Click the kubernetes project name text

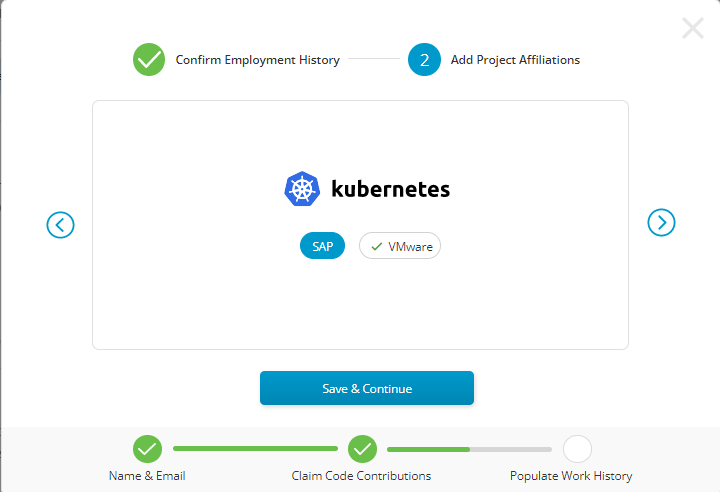tap(390, 189)
